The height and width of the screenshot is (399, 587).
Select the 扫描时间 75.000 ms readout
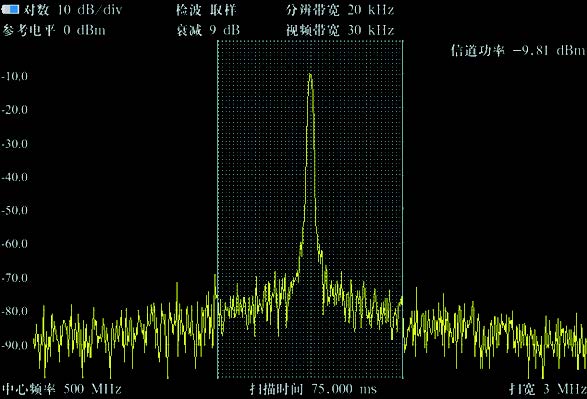313,389
